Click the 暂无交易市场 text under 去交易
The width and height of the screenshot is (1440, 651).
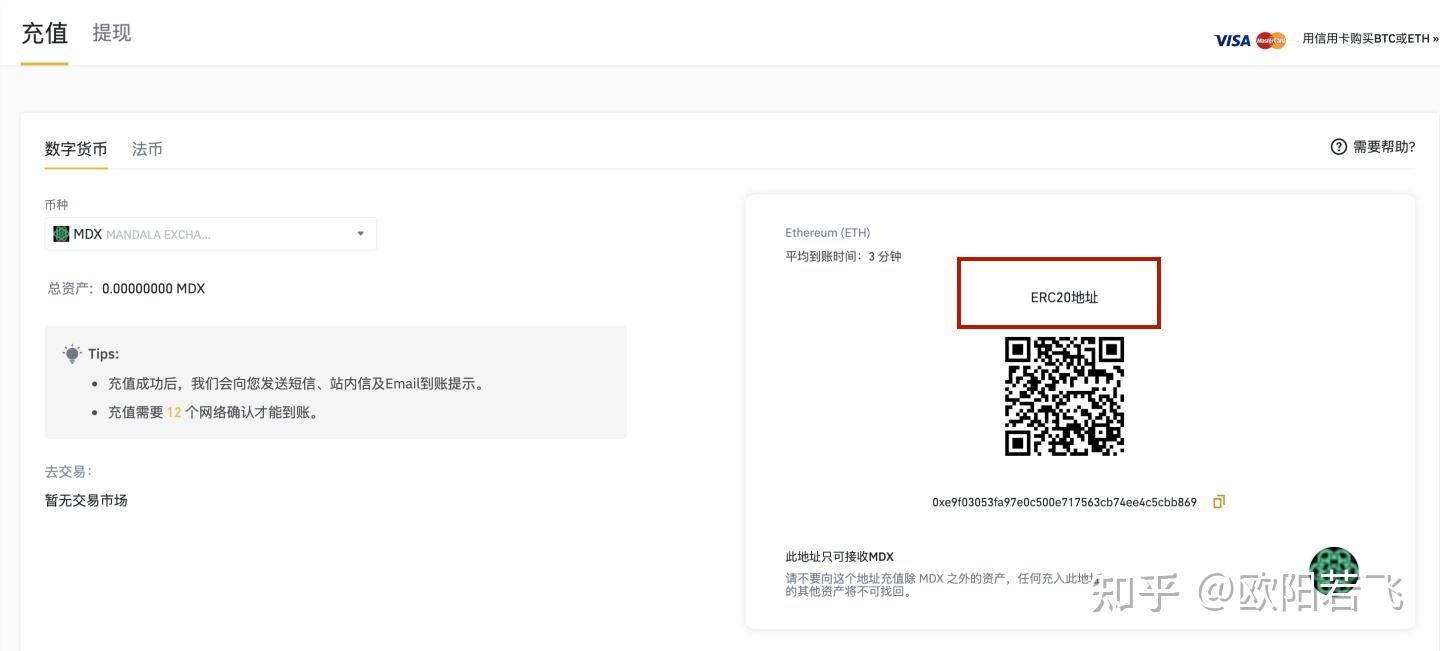(86, 500)
